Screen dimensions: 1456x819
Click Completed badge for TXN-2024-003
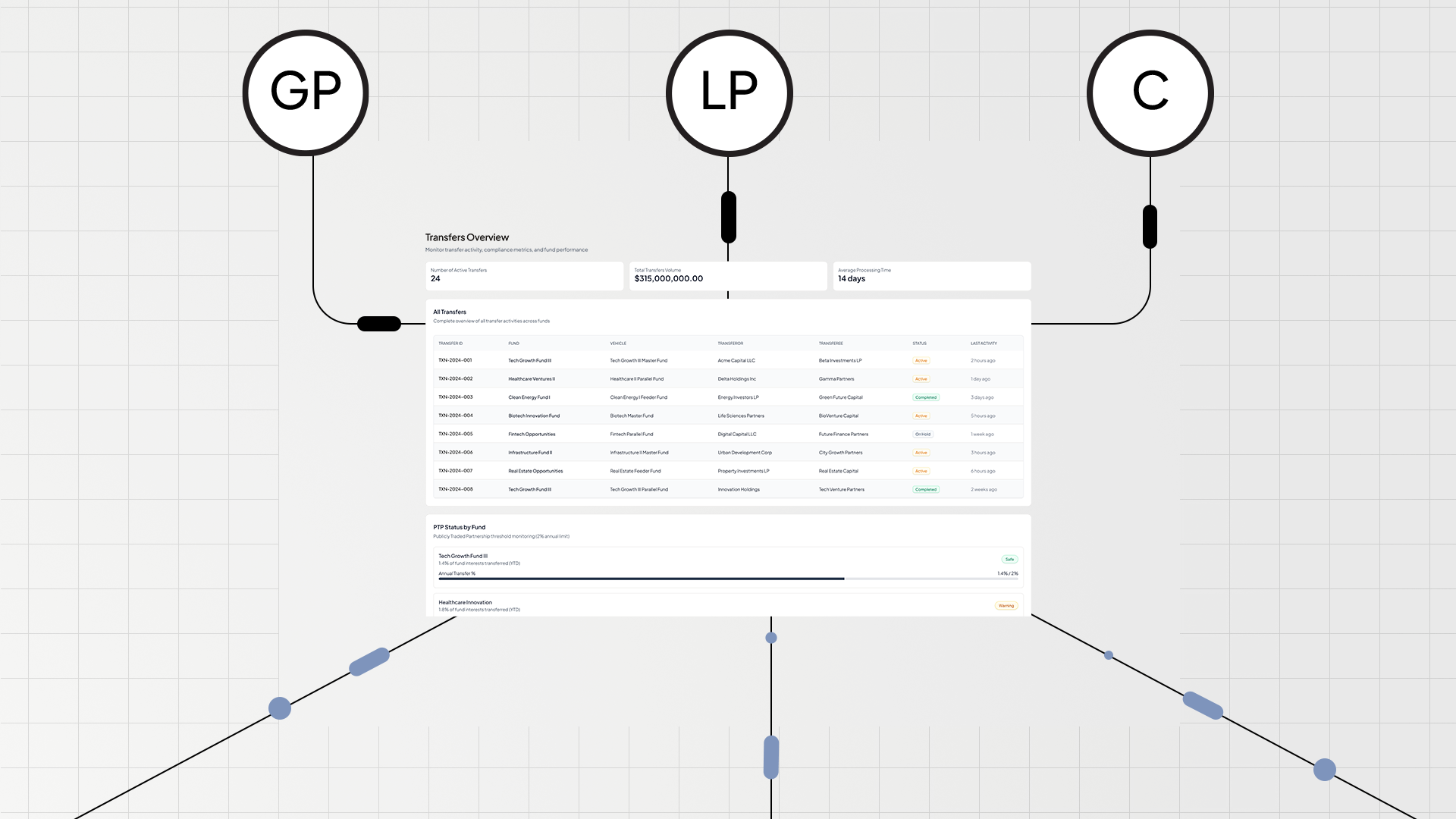[x=925, y=397]
